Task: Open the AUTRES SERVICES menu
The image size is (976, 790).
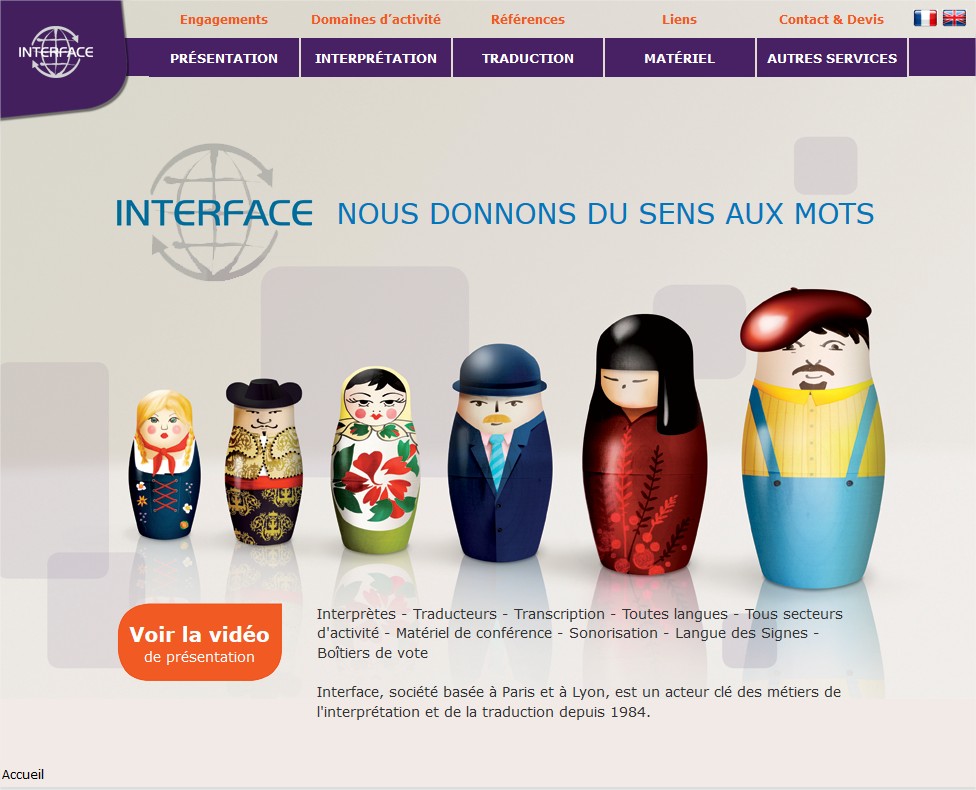Action: click(x=832, y=58)
